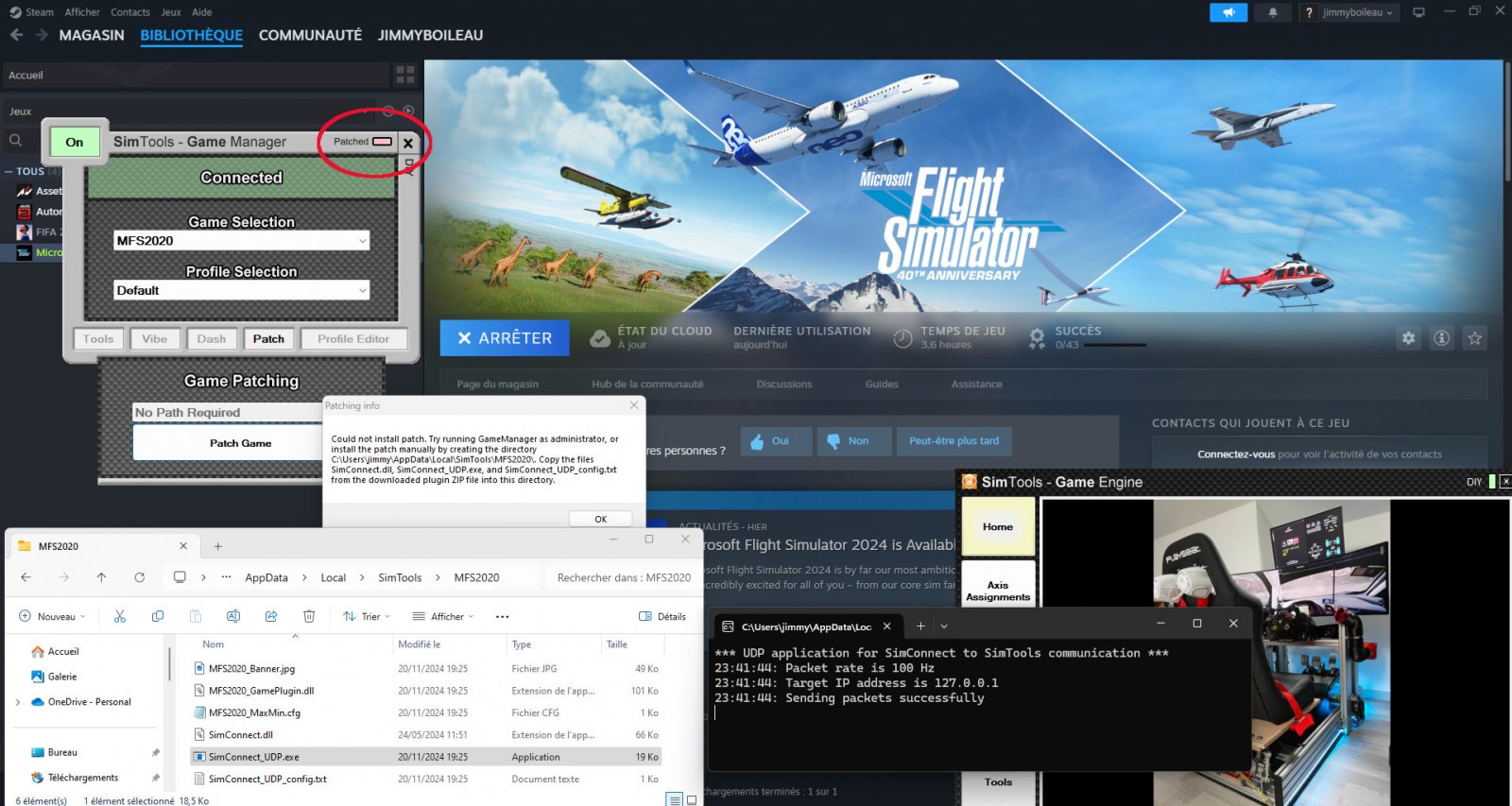Select the SimConnect_UDP_config.txt file
This screenshot has height=806, width=1512.
pyautogui.click(x=425, y=780)
